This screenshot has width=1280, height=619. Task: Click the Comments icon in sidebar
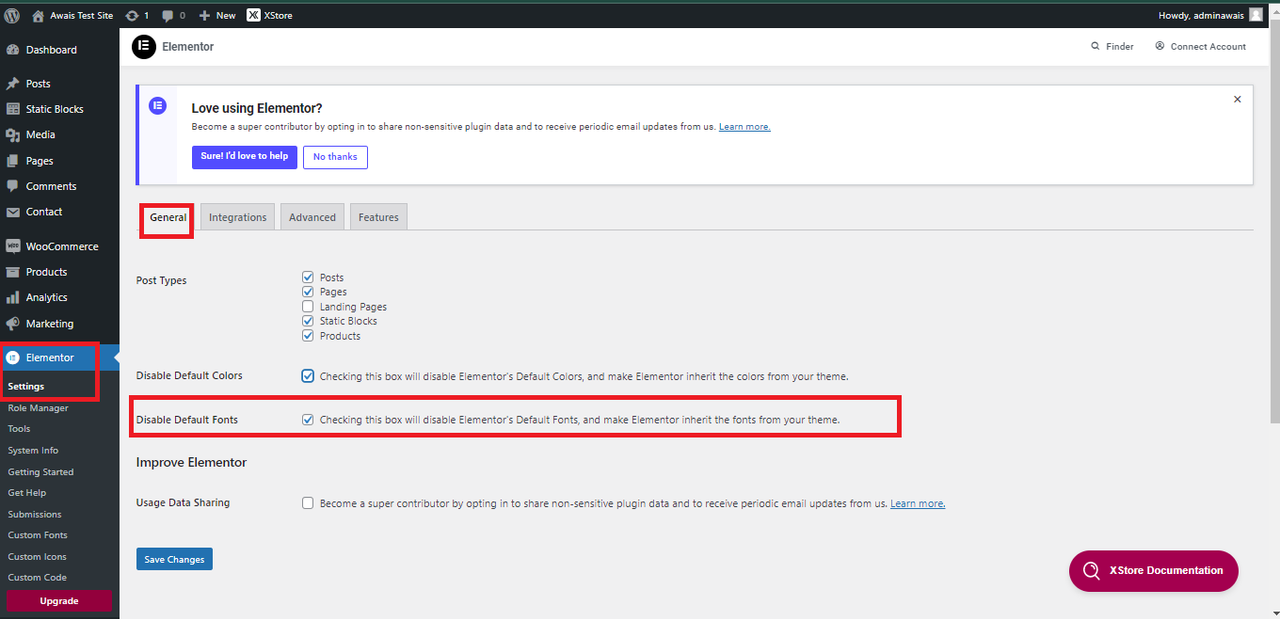13,186
